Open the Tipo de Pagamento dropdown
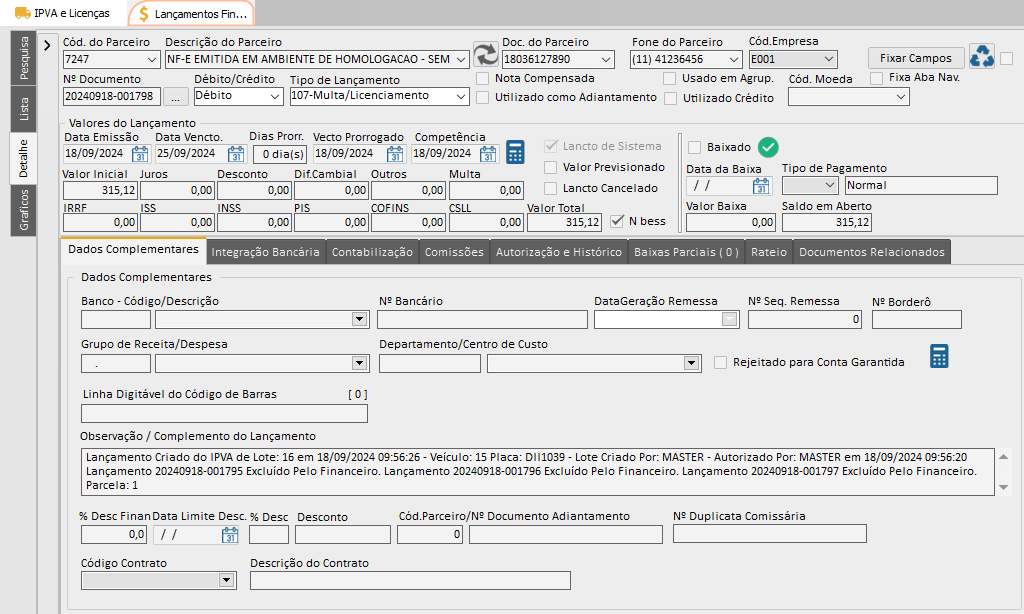The image size is (1024, 614). (829, 186)
